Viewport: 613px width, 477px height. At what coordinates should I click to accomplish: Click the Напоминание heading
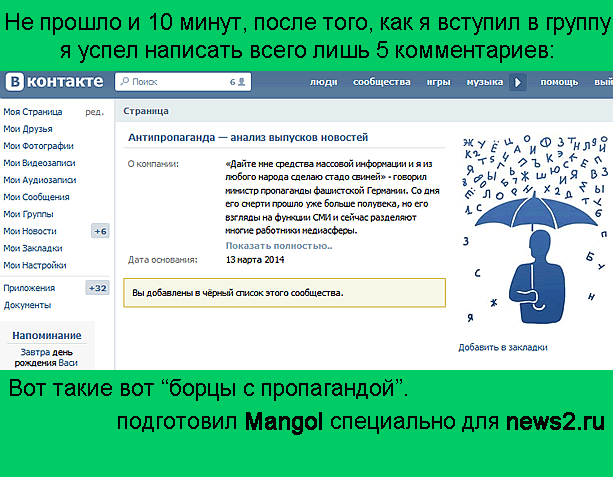pos(47,335)
